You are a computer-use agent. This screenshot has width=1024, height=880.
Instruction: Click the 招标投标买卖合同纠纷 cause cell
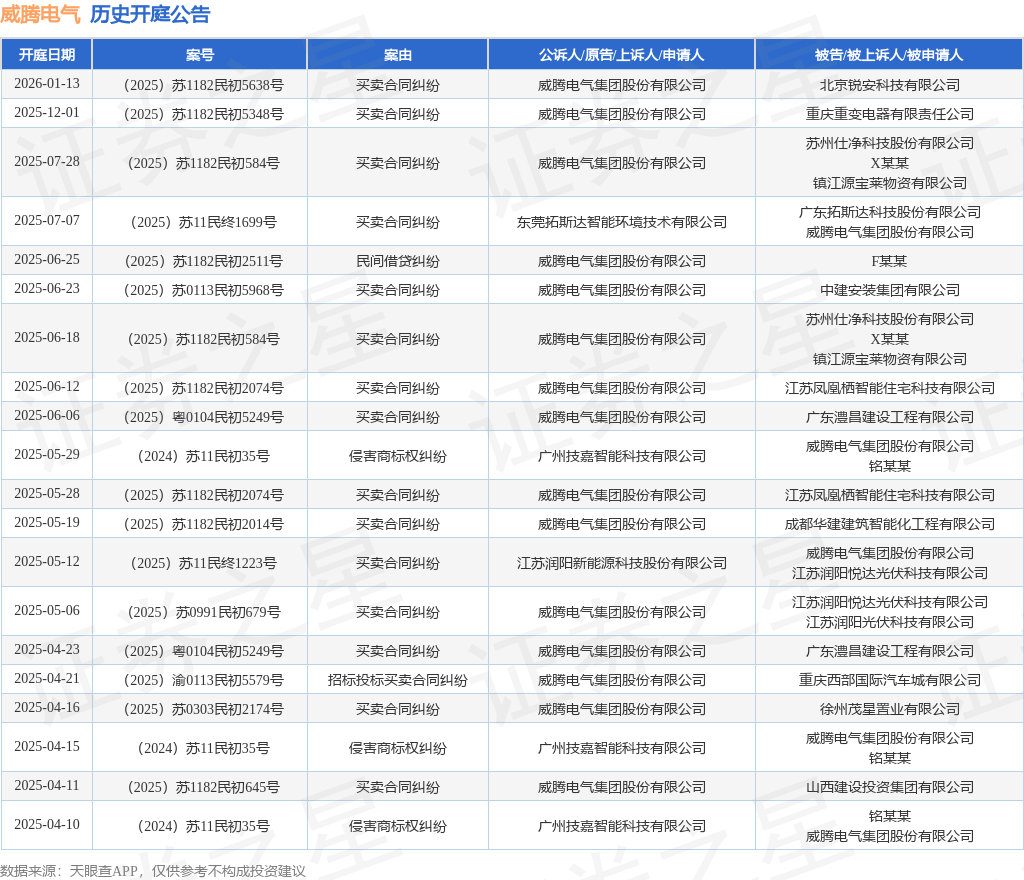tap(398, 680)
